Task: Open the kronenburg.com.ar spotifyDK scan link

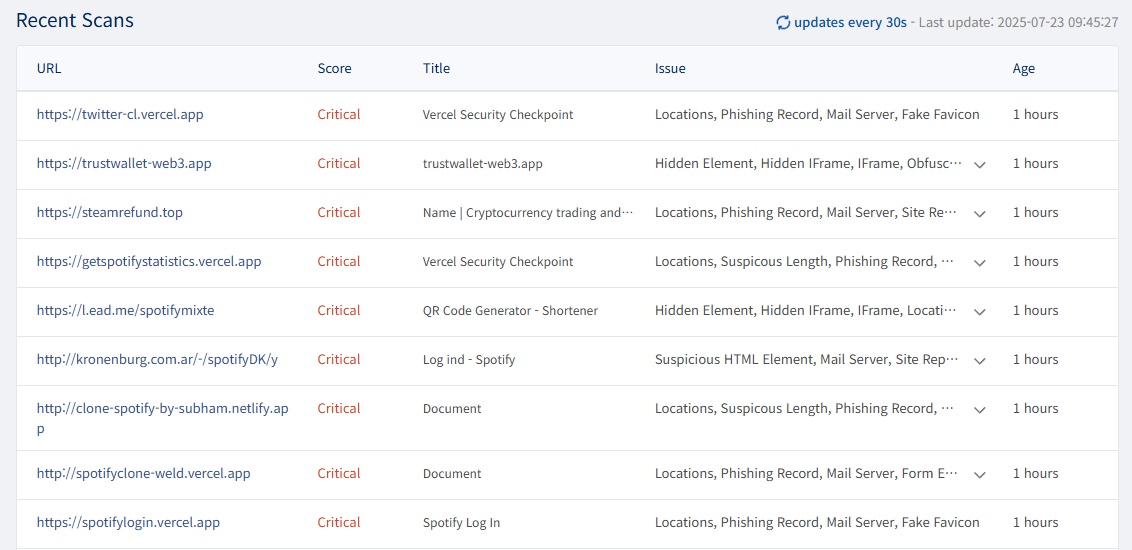Action: [157, 359]
